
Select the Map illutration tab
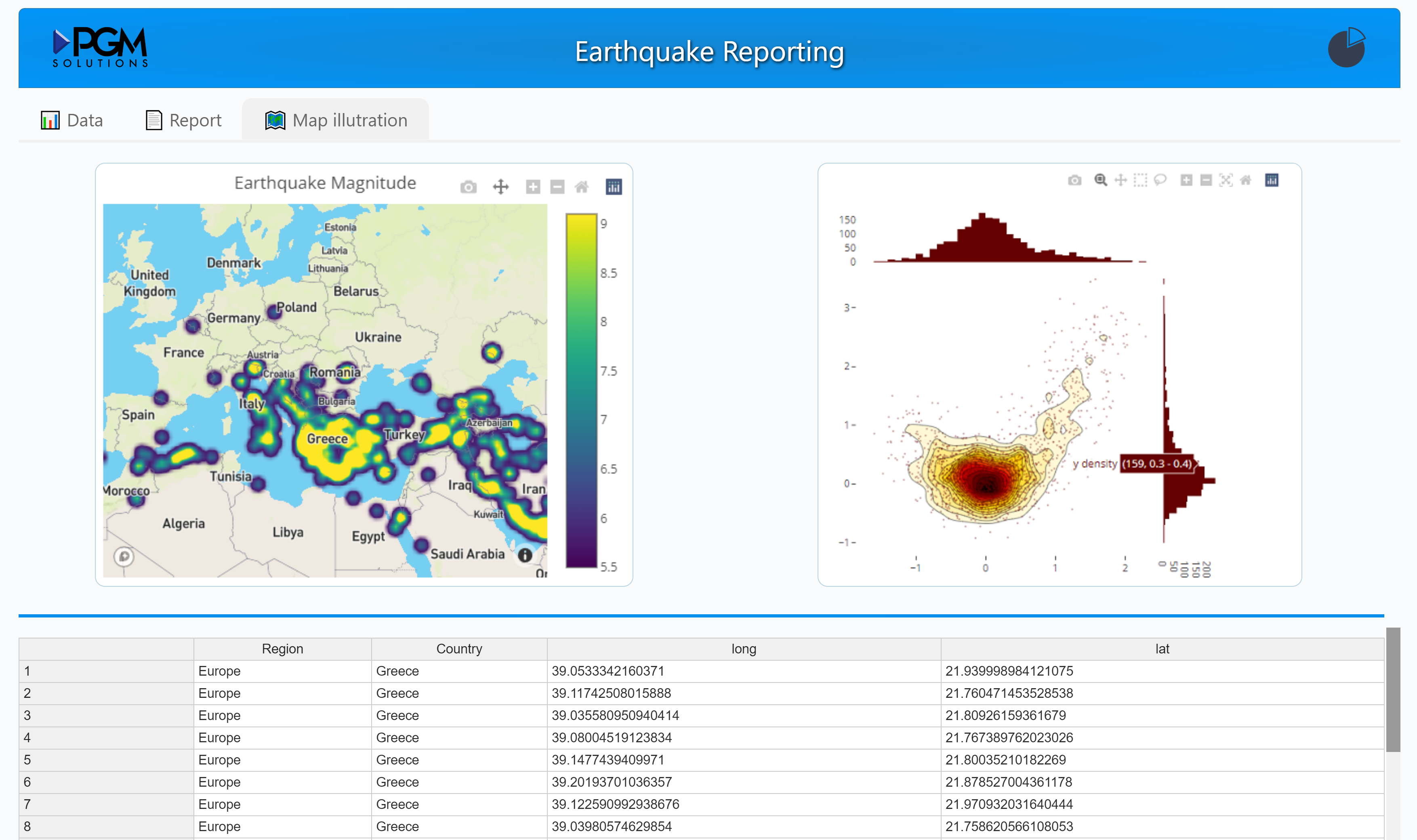click(x=336, y=120)
